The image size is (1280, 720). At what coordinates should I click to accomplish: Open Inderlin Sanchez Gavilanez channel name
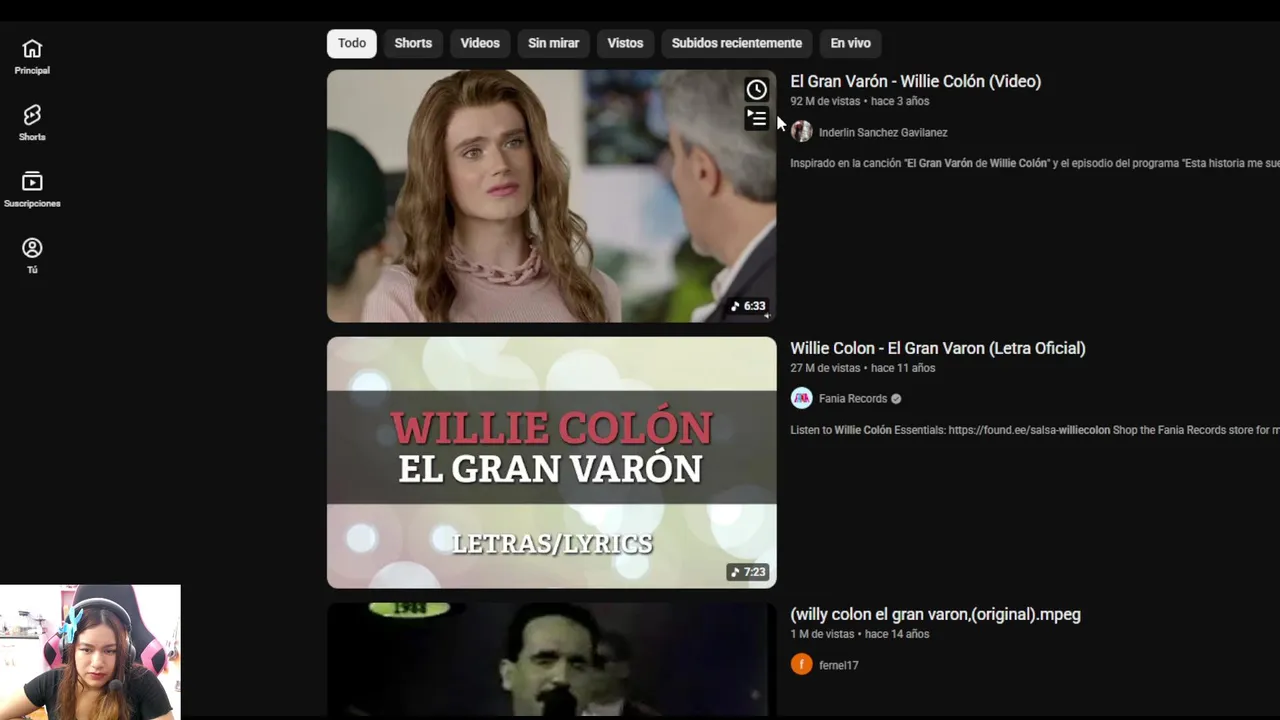883,132
